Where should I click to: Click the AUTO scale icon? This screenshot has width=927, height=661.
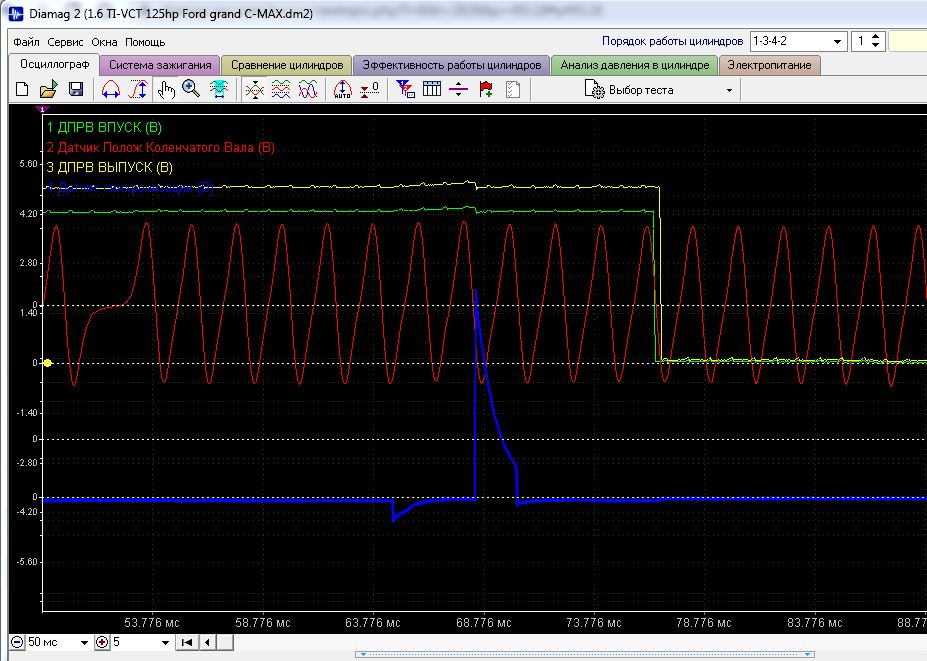coord(342,90)
